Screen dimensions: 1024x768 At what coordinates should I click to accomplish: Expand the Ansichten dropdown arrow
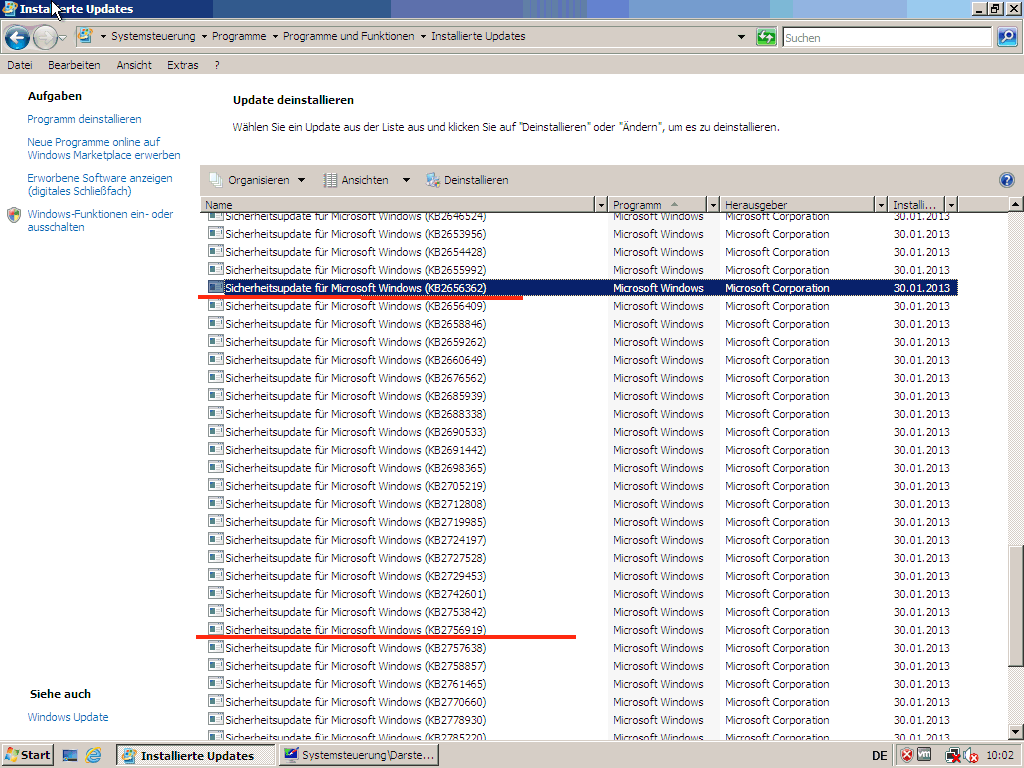coord(406,180)
